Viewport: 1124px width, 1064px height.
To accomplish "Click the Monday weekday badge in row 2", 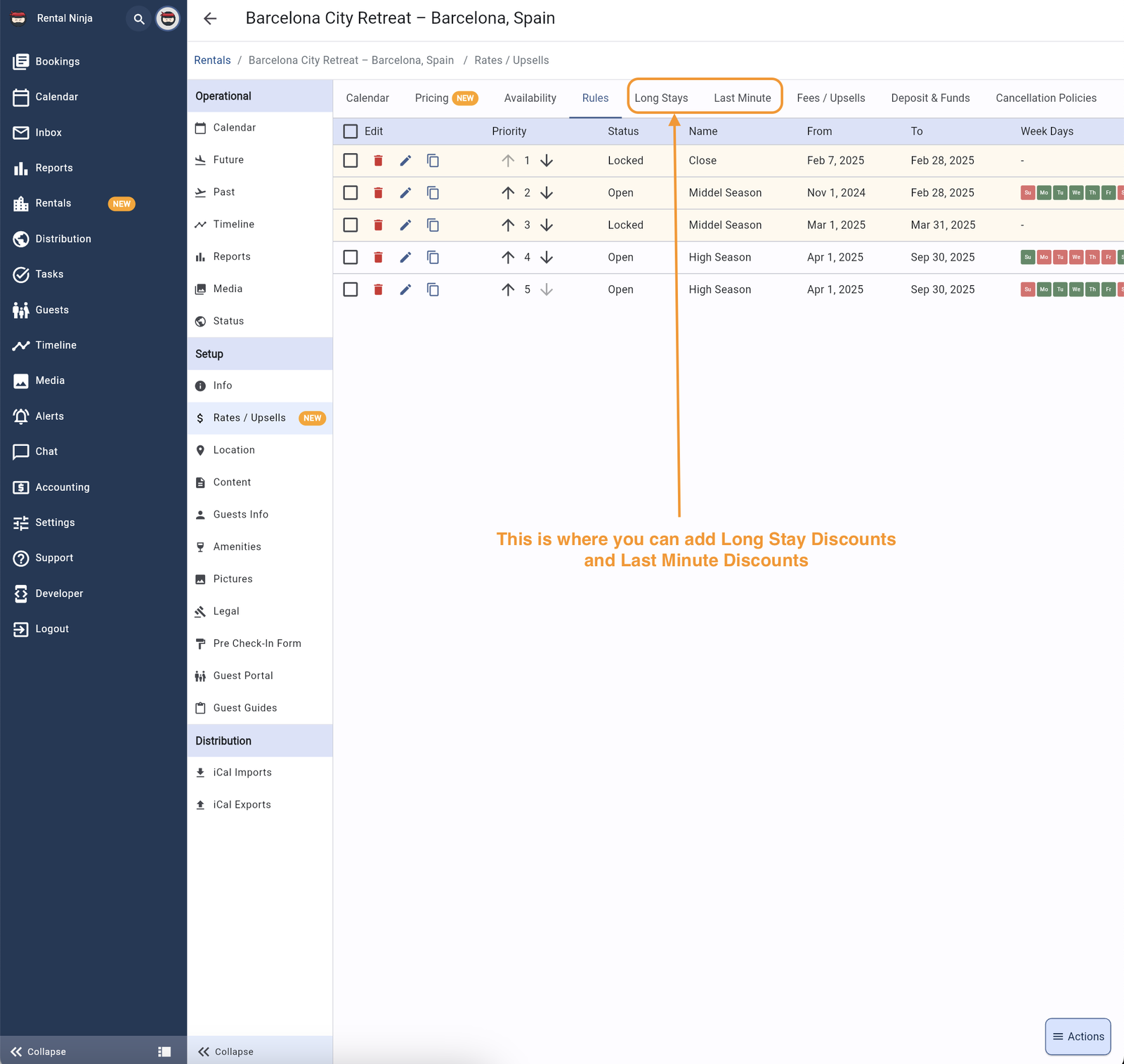I will [x=1044, y=193].
